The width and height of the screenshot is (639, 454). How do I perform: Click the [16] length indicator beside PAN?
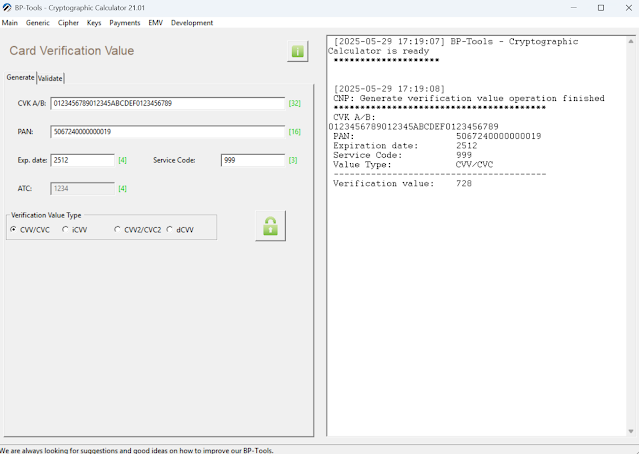pos(295,132)
